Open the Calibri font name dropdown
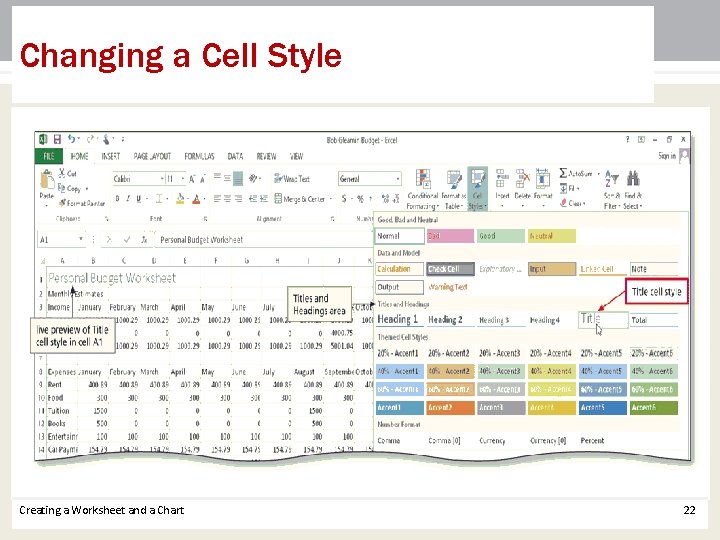720x540 pixels. coord(162,179)
